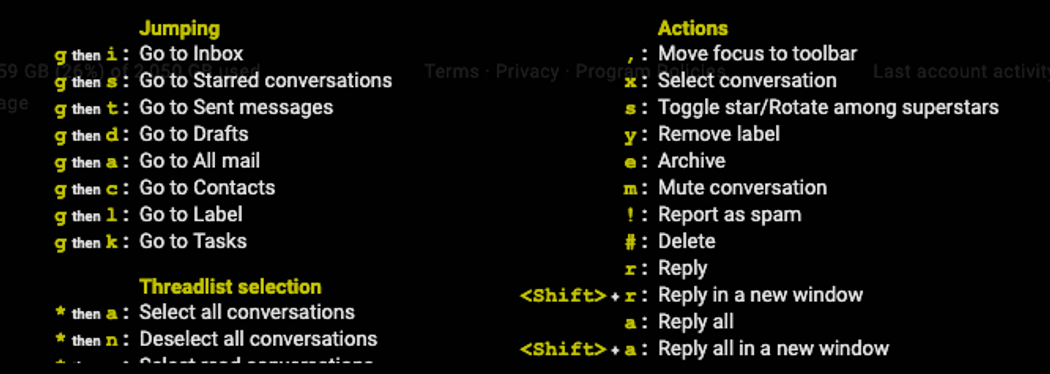Click the 'Jumping' section heading
This screenshot has height=374, width=1050.
[179, 28]
